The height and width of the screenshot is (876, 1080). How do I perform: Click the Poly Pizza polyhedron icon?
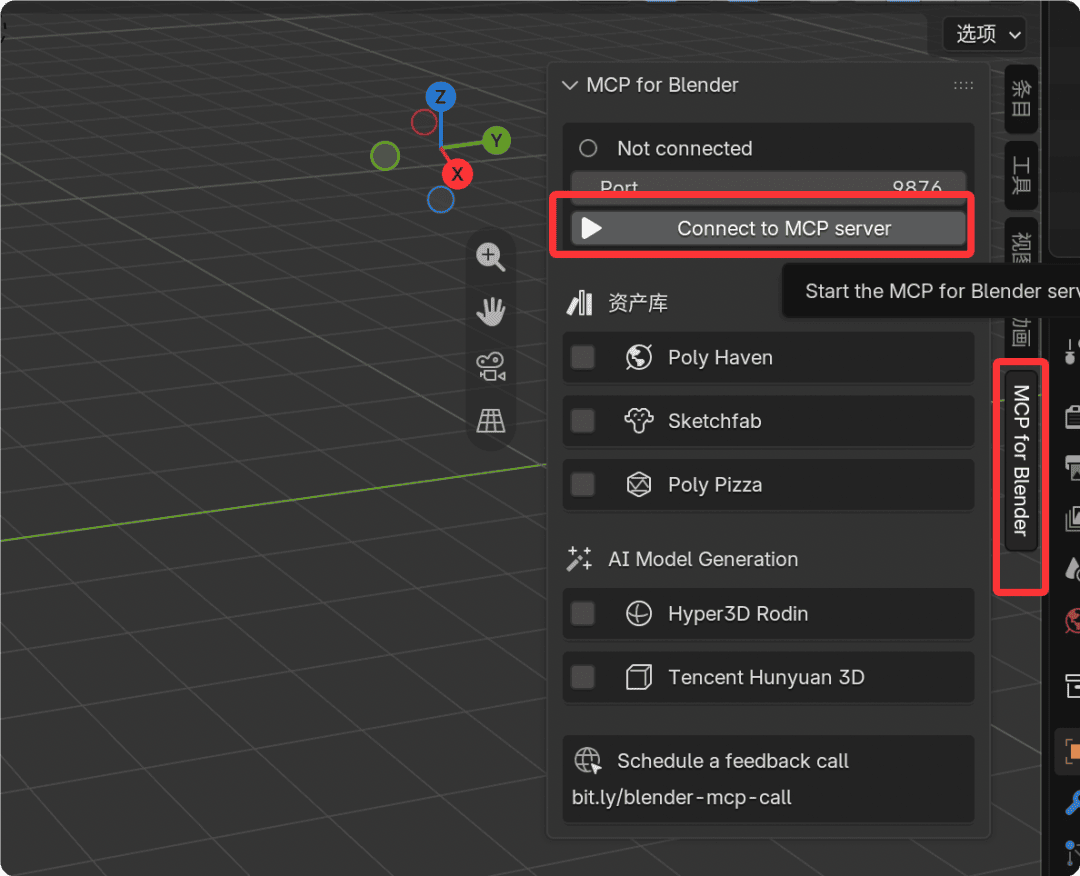coord(638,484)
